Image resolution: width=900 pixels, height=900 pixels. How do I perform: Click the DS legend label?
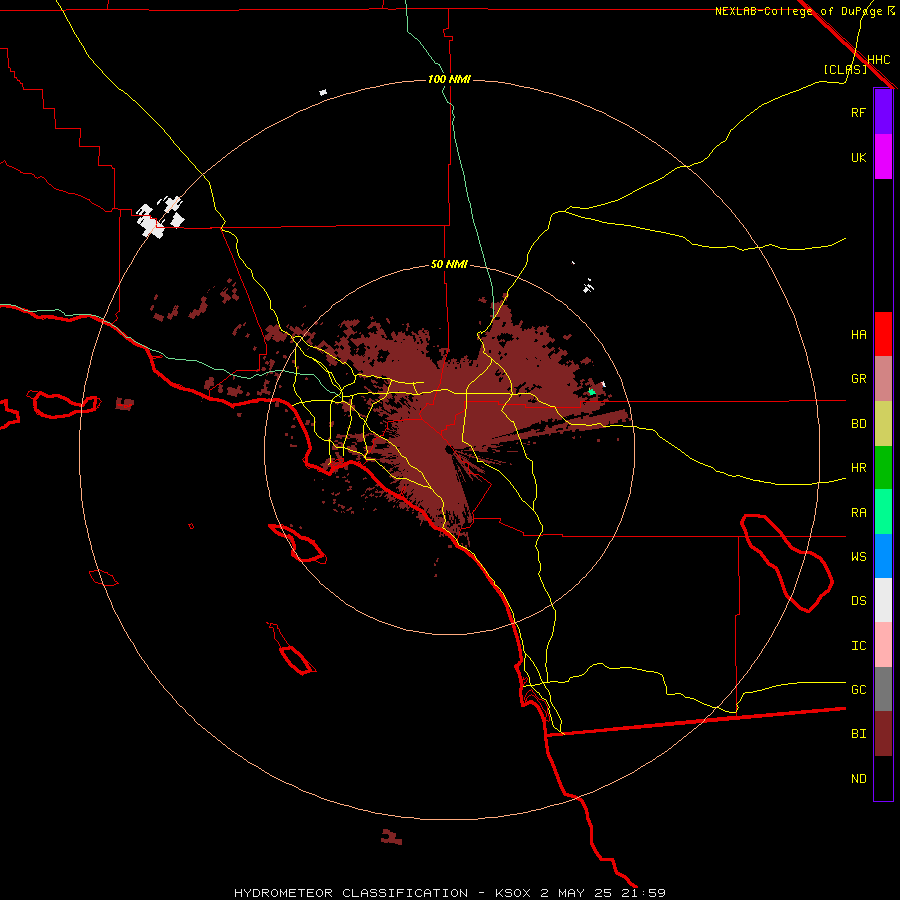tap(858, 600)
